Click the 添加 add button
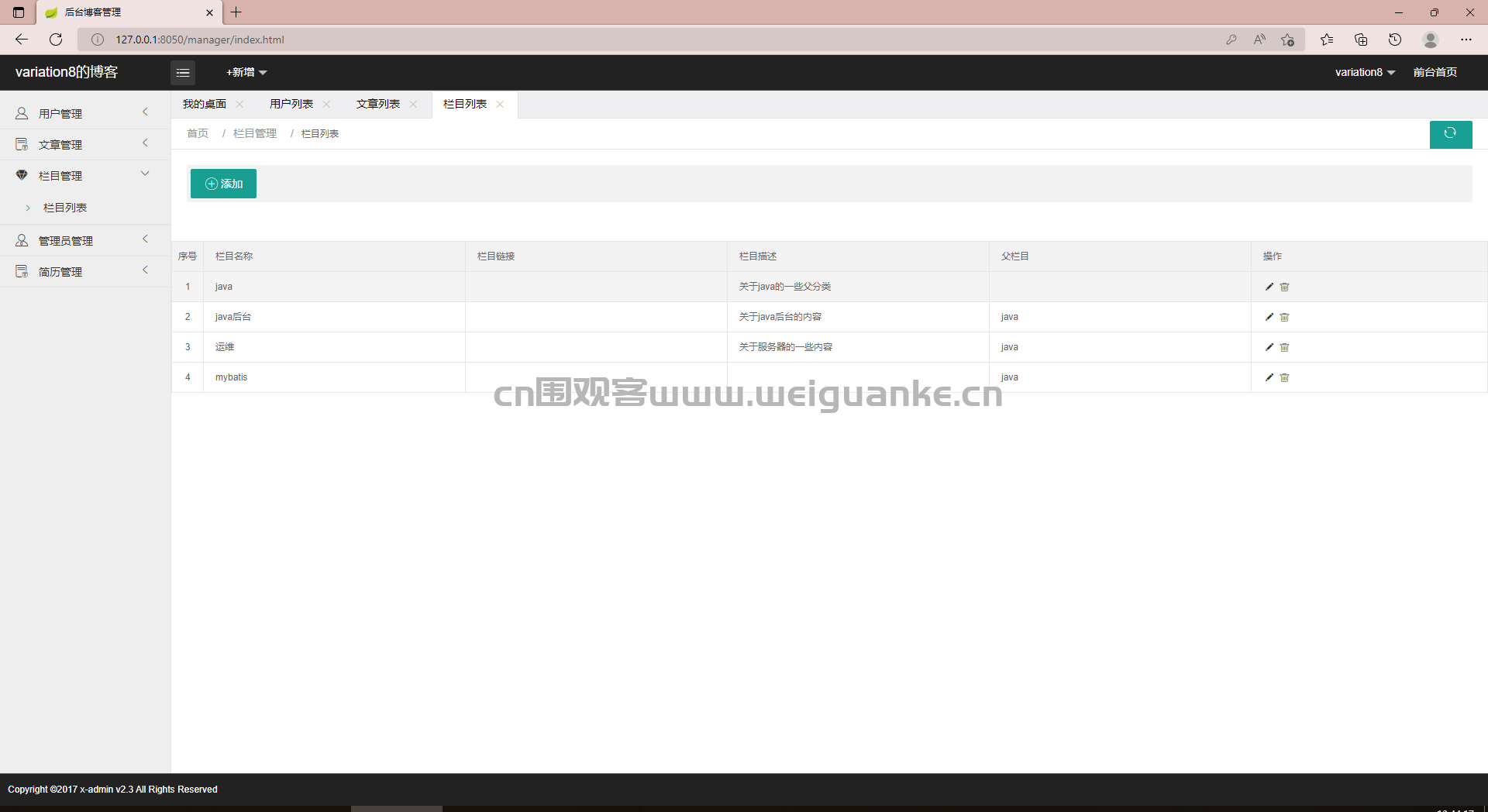 223,184
